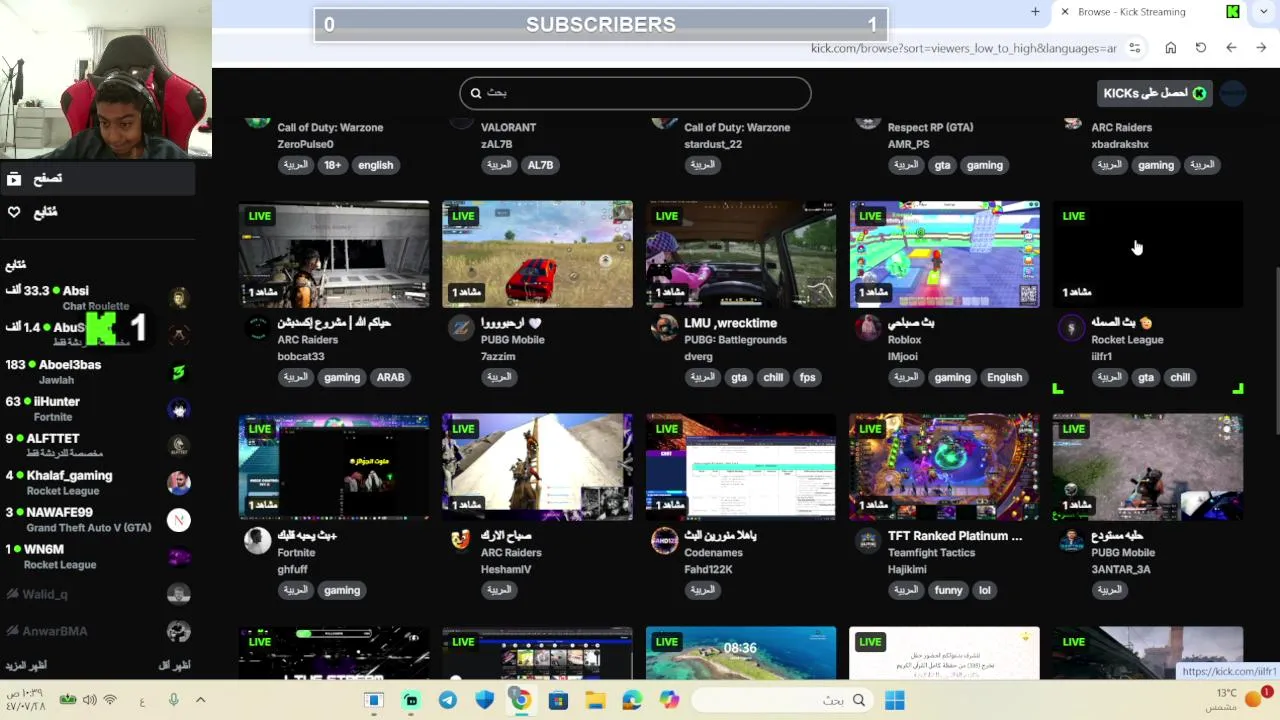Open a new browser tab with plus

[1035, 12]
